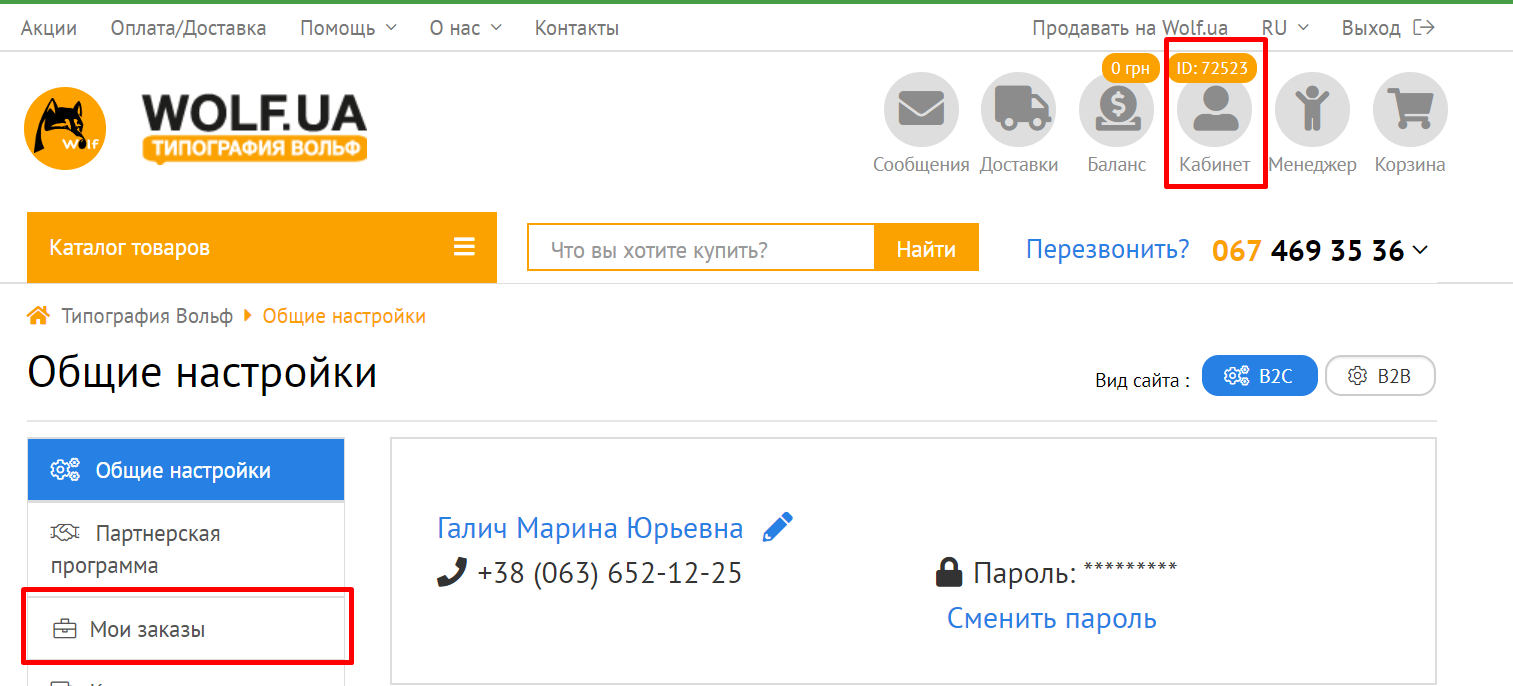Screen dimensions: 1513x686
Task: Open Мои заказы in sidebar
Action: point(147,630)
